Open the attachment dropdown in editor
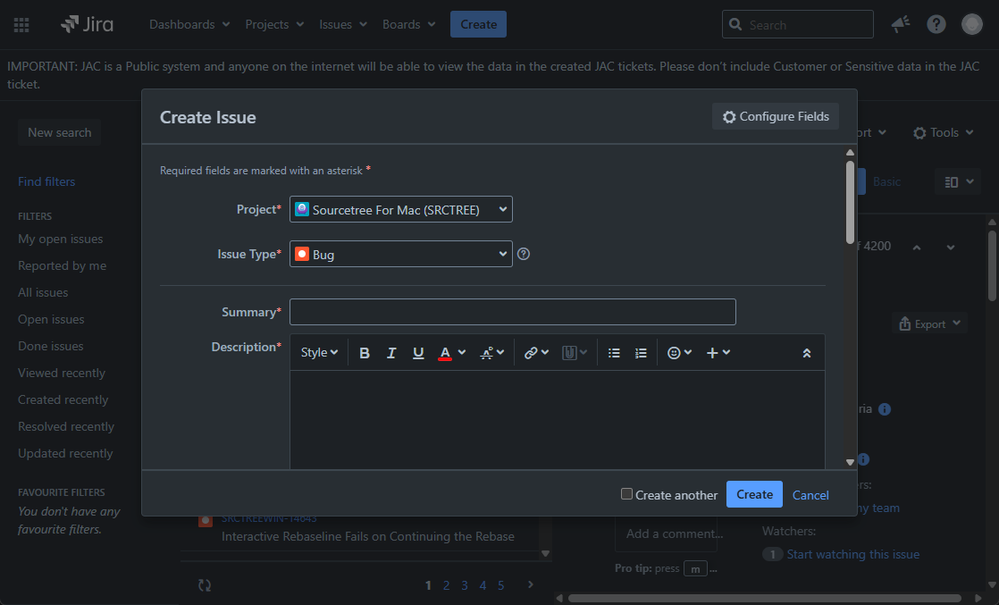The width and height of the screenshot is (999, 605). (574, 353)
